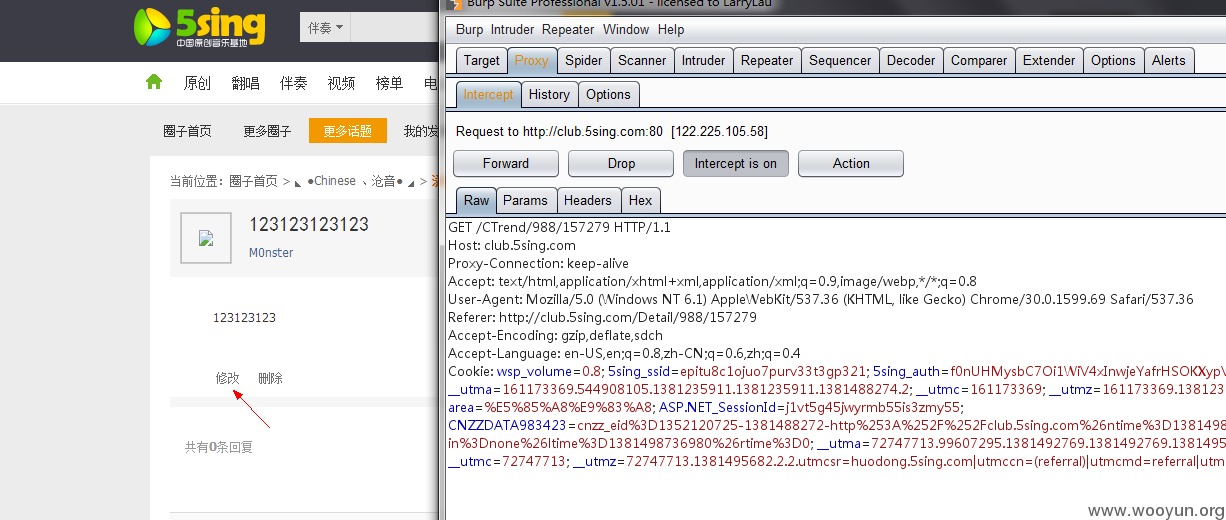Click the 5sing search input field
The height and width of the screenshot is (520, 1226).
click(394, 28)
